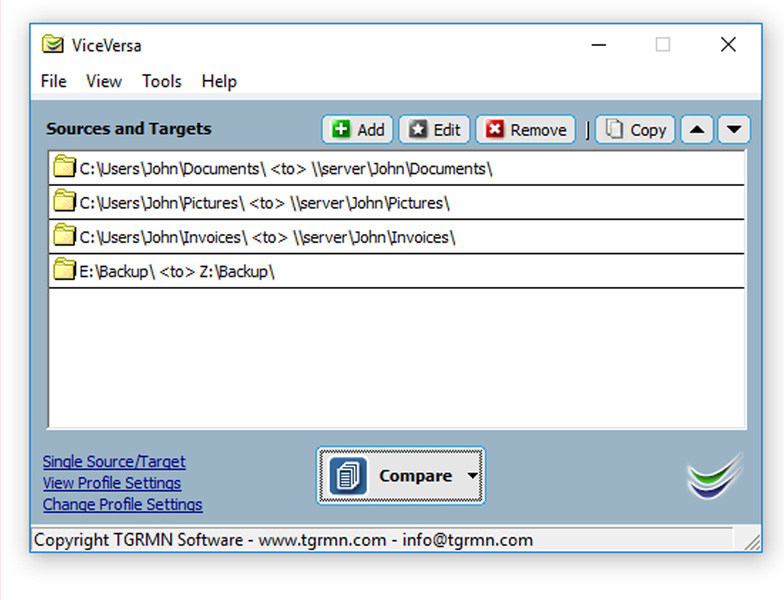Screen dimensions: 784x600
Task: Open the Change Profile Settings link
Action: click(122, 504)
